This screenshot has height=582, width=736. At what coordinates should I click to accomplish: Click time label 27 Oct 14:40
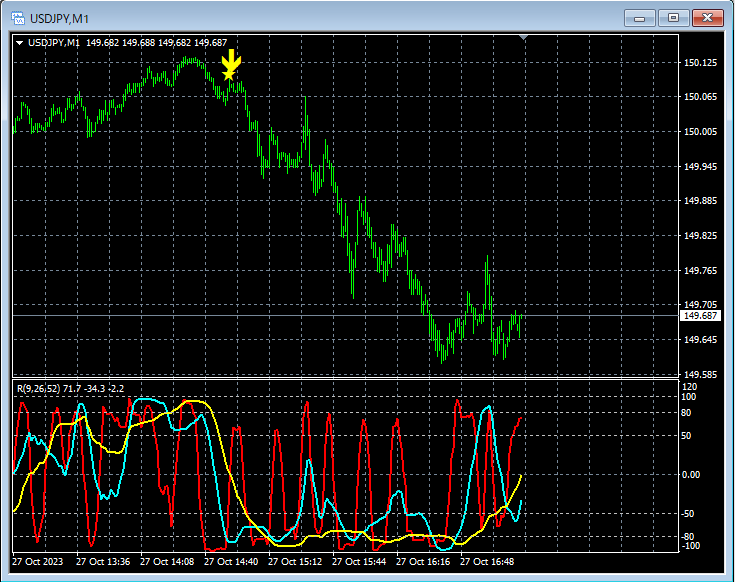[x=231, y=562]
